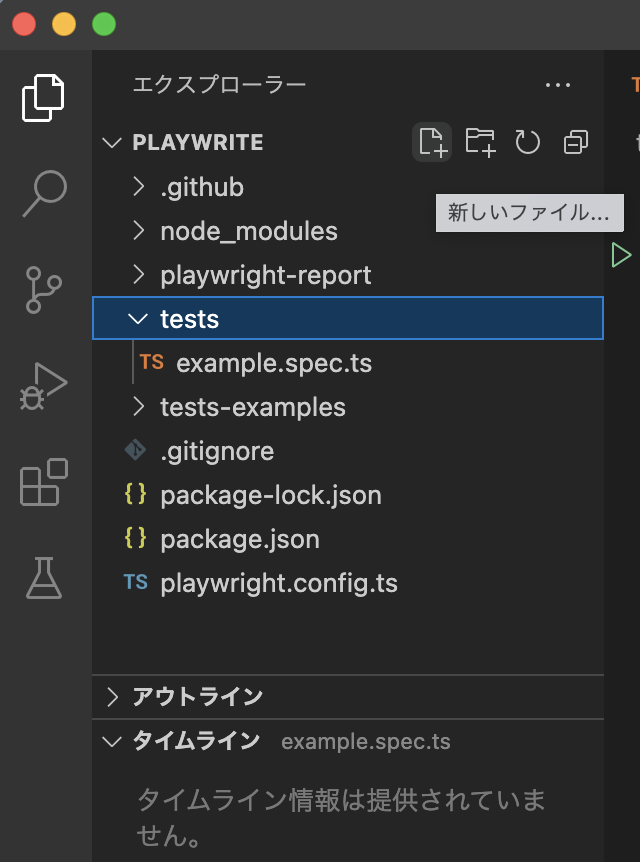The image size is (640, 862).
Task: Collapse all folders in explorer
Action: coord(576,142)
